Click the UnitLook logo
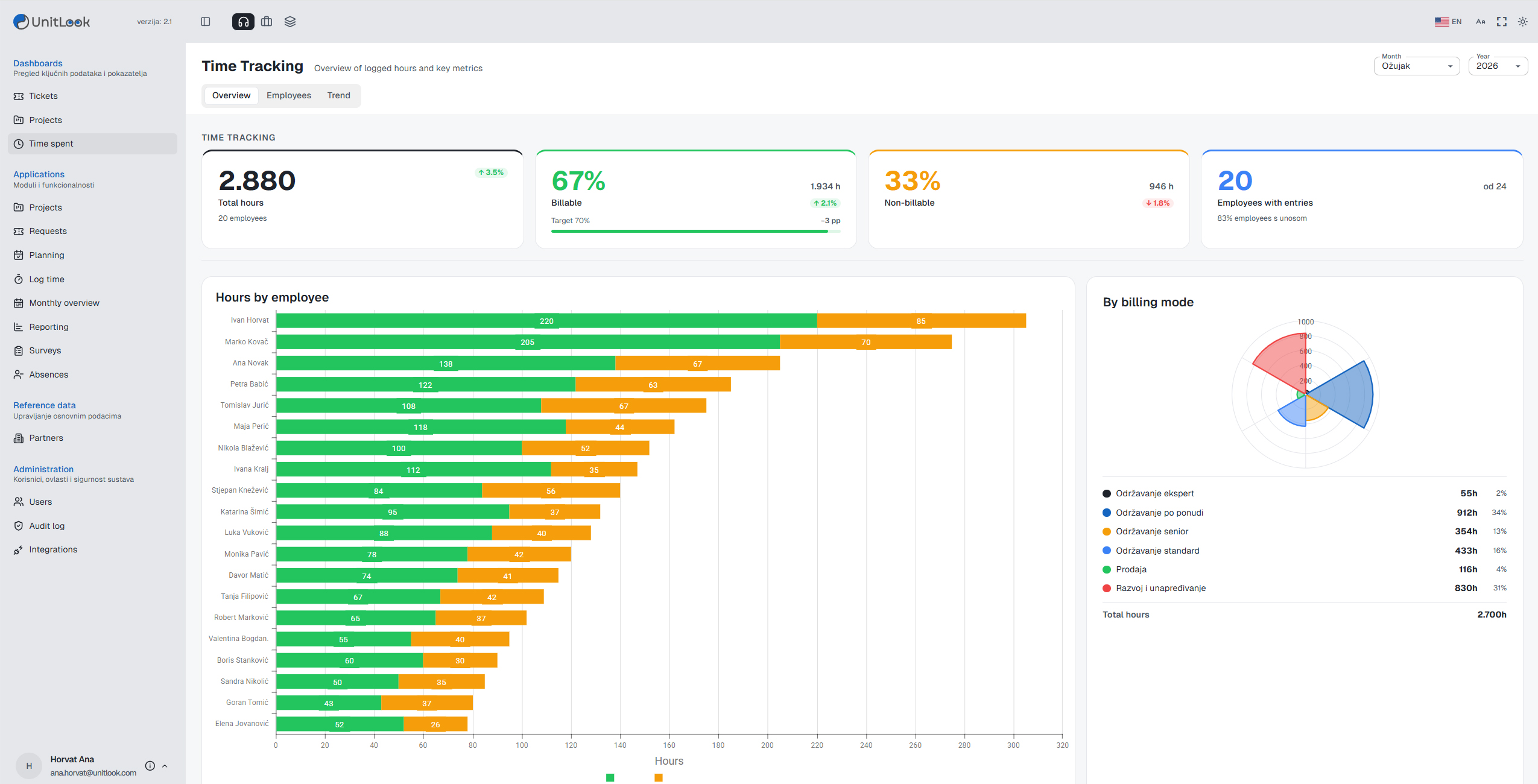The width and height of the screenshot is (1538, 784). 52,22
